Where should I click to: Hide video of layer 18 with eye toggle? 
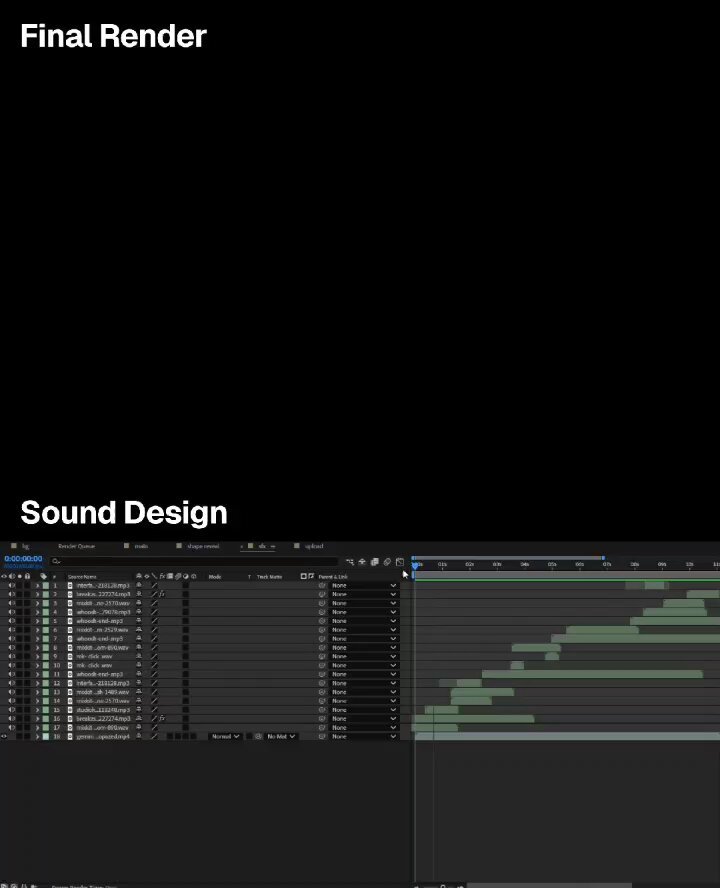click(4, 736)
